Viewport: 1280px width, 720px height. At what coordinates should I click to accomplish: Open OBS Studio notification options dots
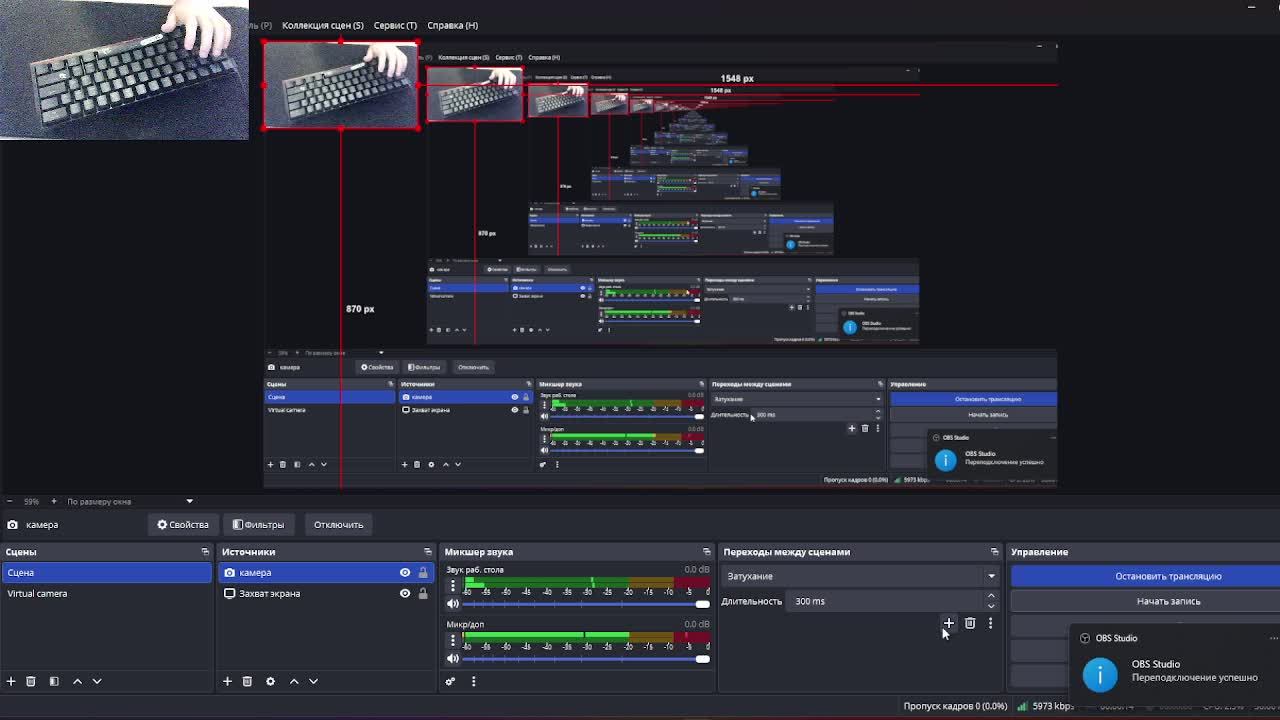pos(1273,638)
